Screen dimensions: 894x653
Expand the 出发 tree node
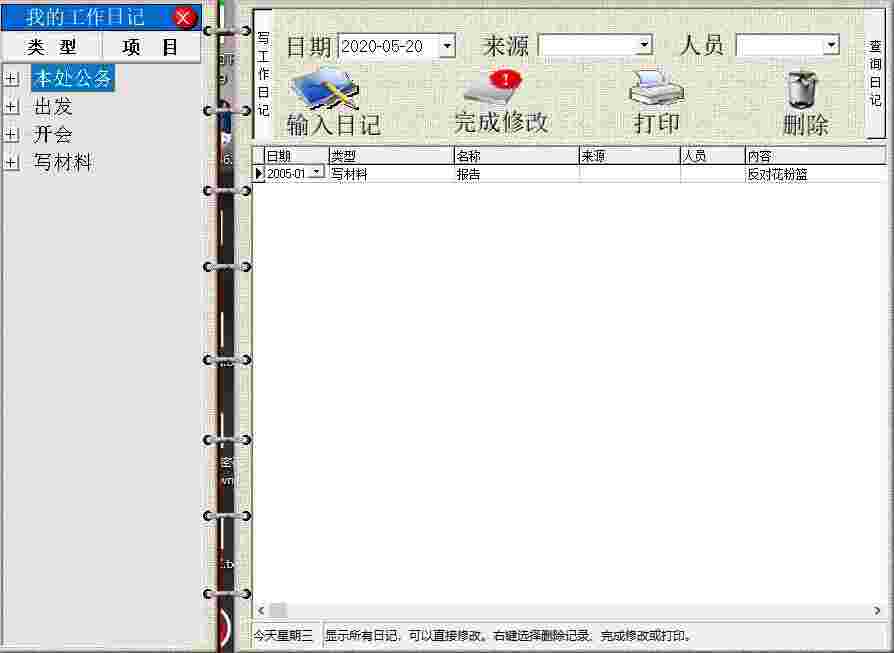point(11,106)
